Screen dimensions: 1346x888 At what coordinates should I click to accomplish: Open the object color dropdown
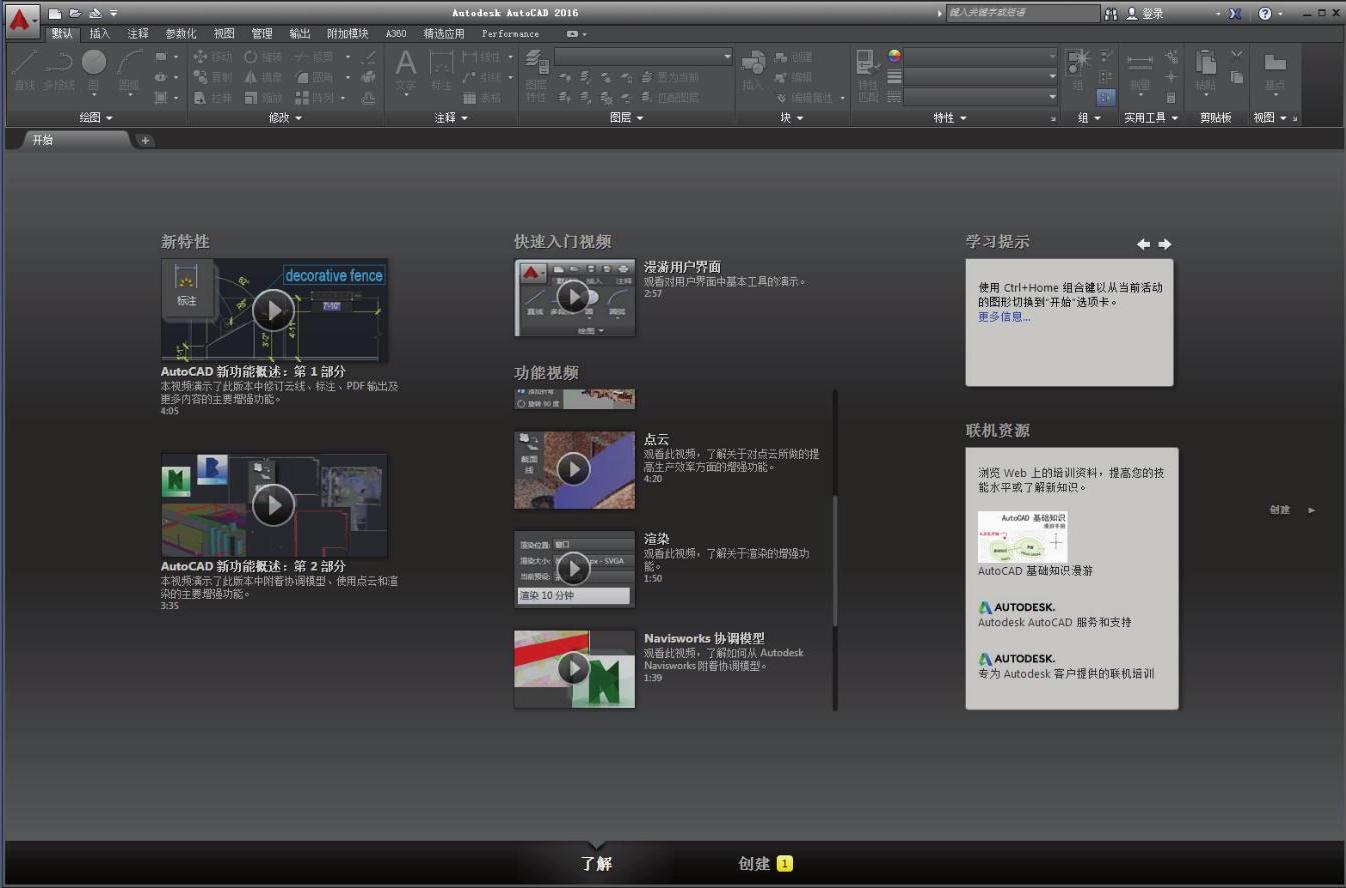(x=980, y=57)
